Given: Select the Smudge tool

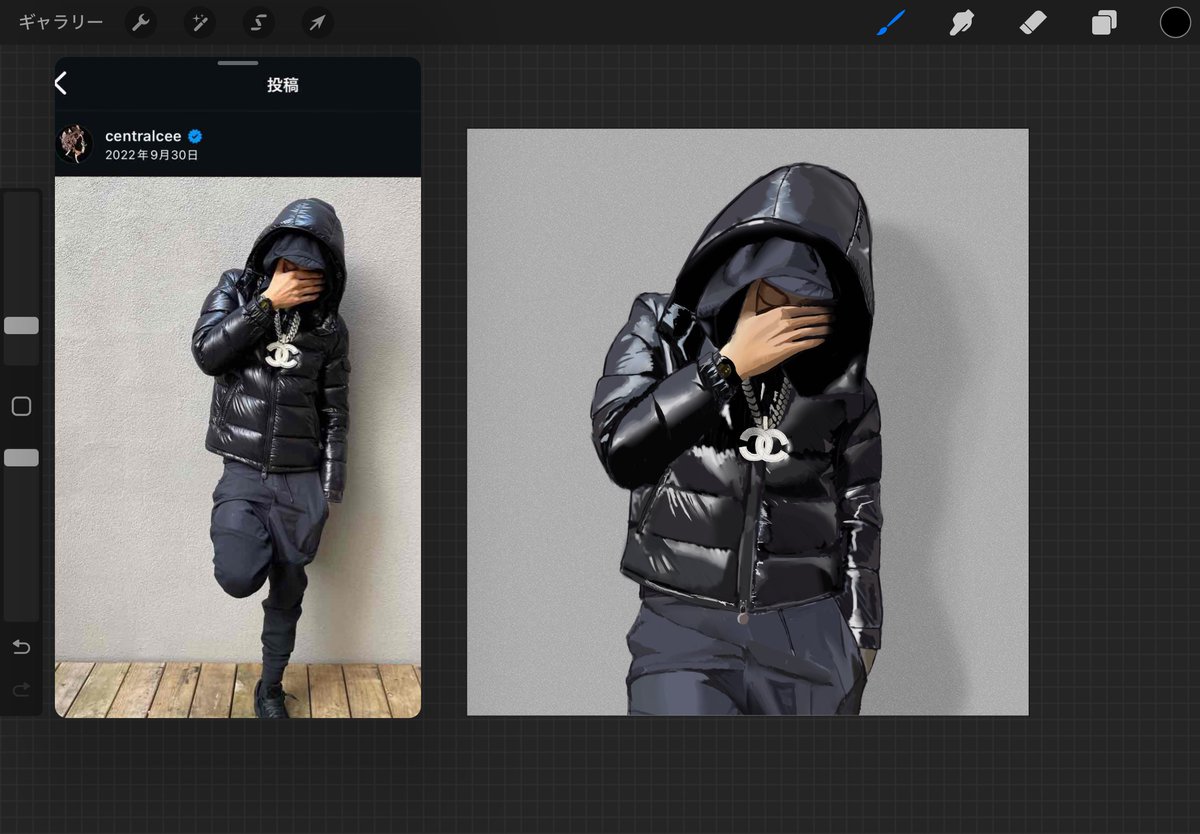Looking at the screenshot, I should [962, 22].
